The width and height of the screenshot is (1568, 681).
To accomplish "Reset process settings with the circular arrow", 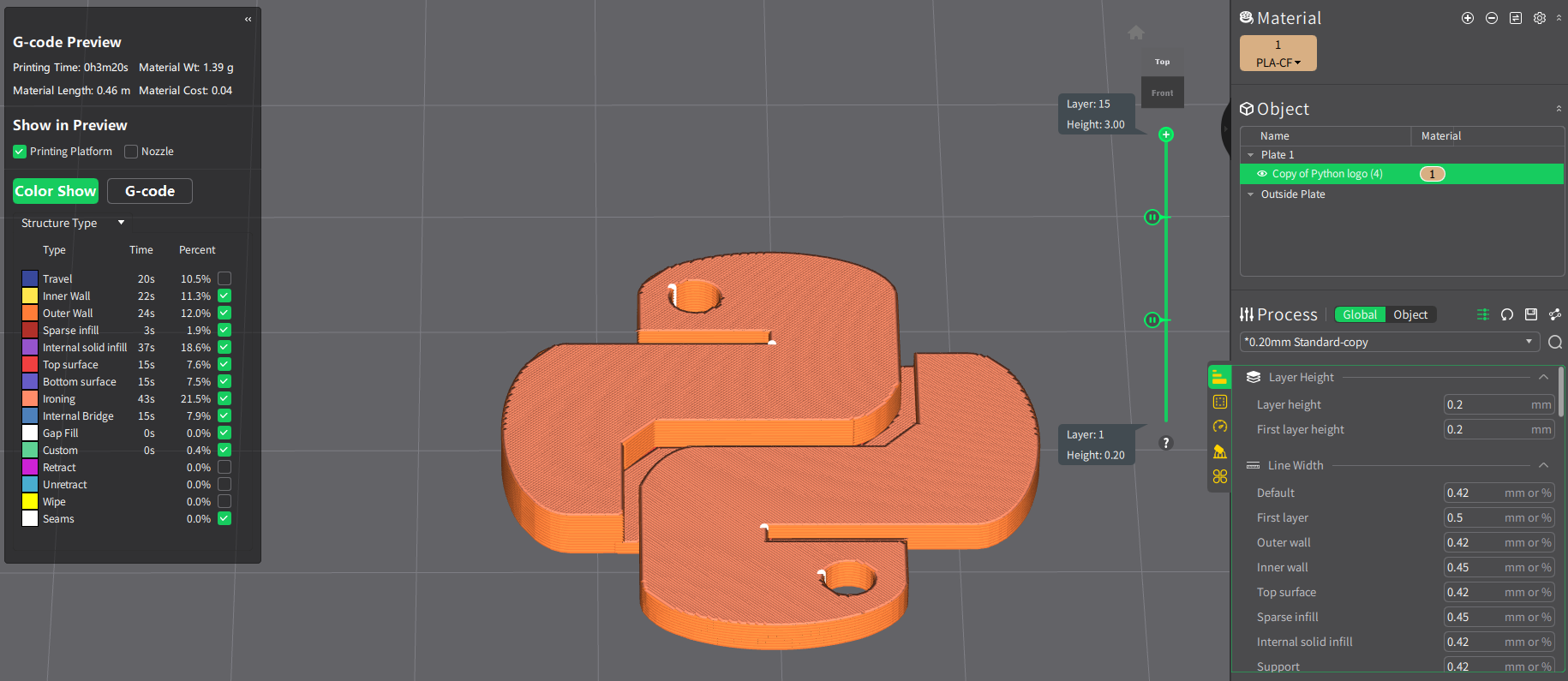I will [1507, 314].
